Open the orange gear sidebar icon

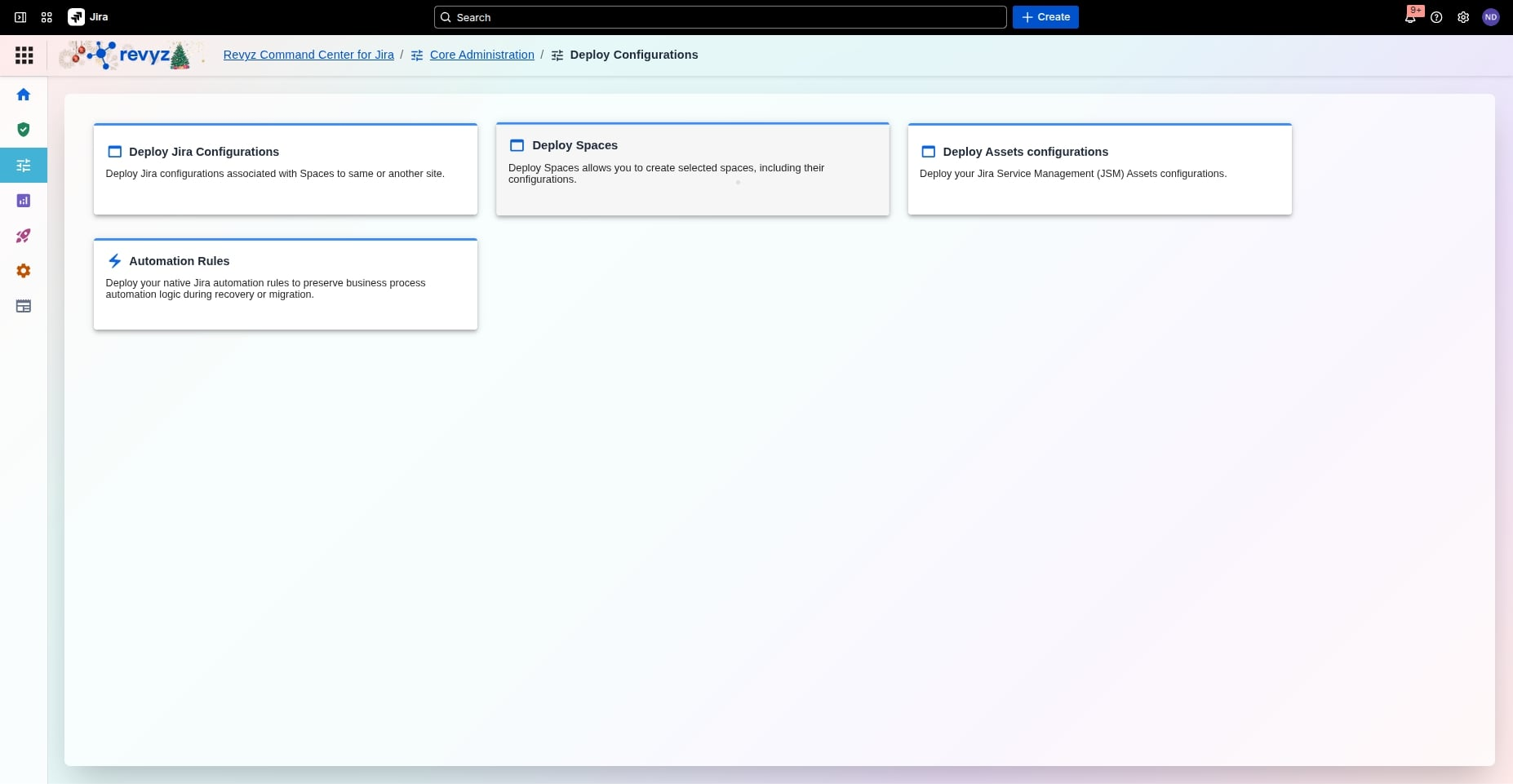click(x=24, y=271)
